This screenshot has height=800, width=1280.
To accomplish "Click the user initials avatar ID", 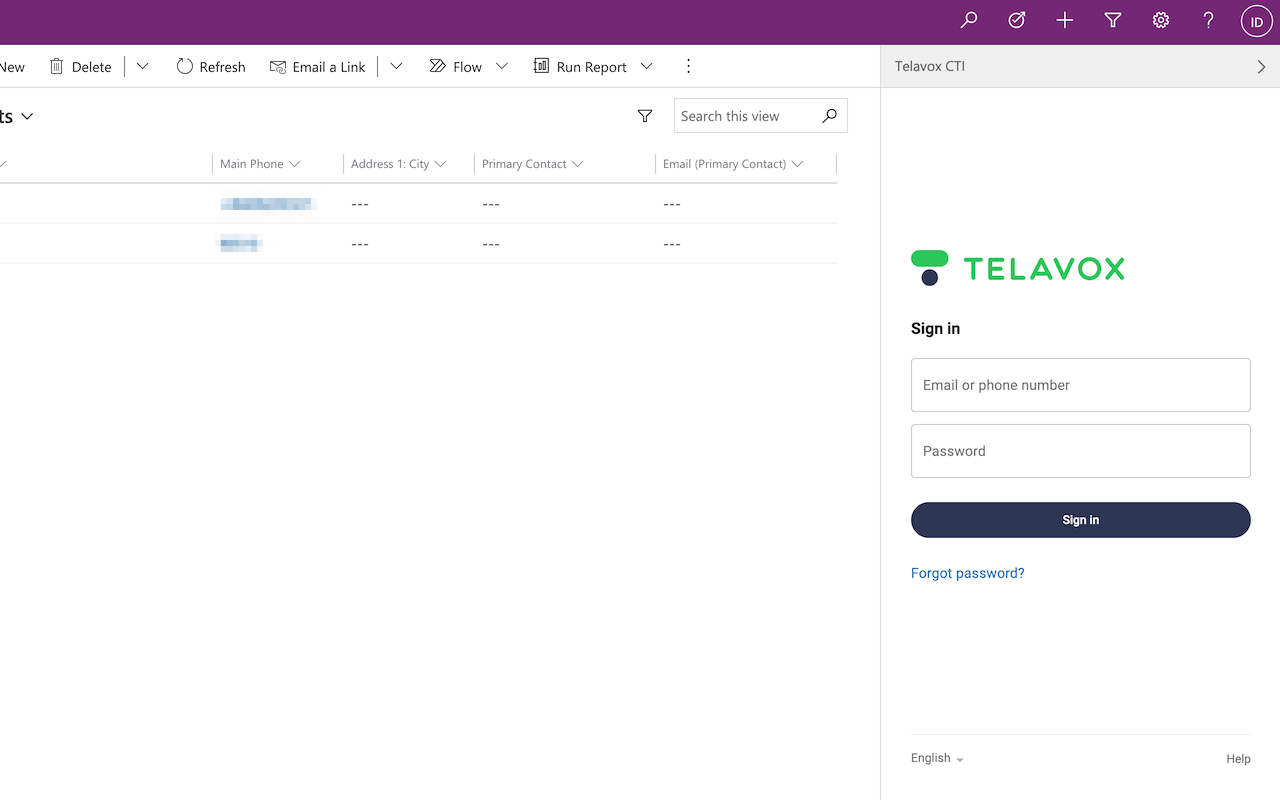I will (x=1255, y=19).
